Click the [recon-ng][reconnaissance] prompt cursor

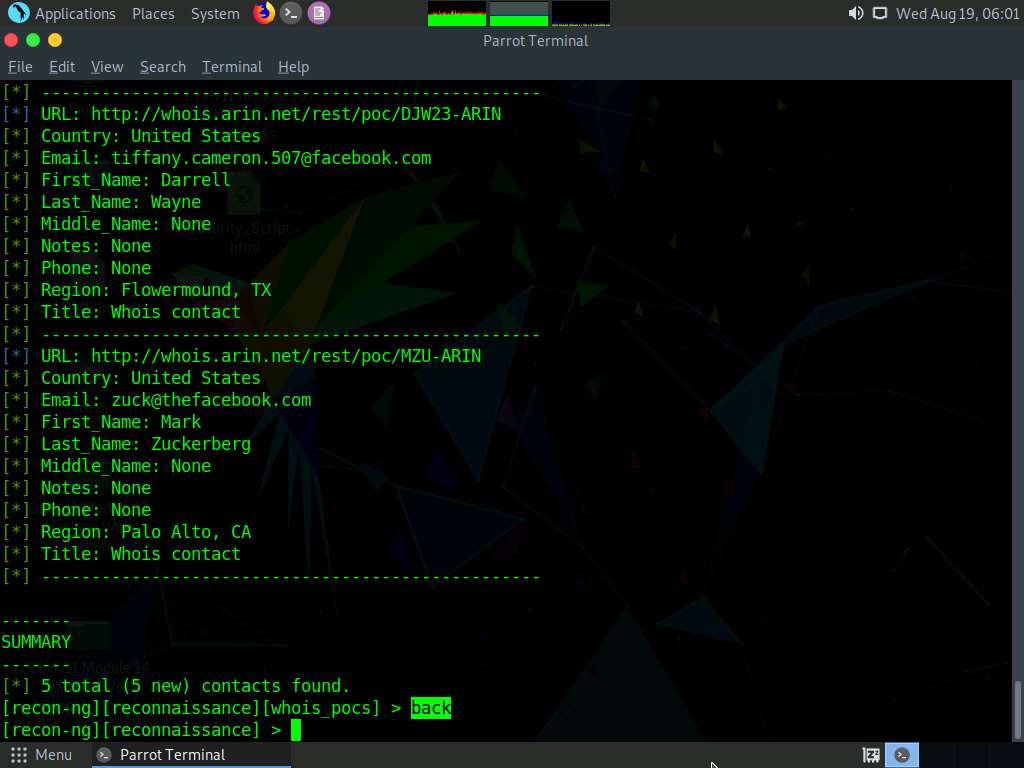pos(296,730)
